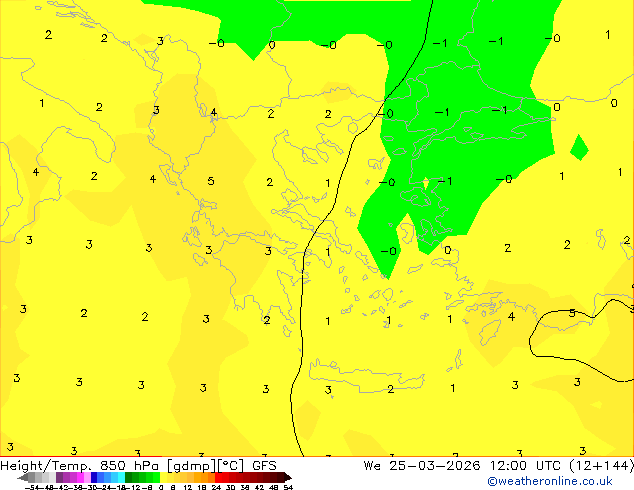The image size is (634, 490).
Task: Open the weatheronline.co.uk copyright link
Action: tap(550, 481)
